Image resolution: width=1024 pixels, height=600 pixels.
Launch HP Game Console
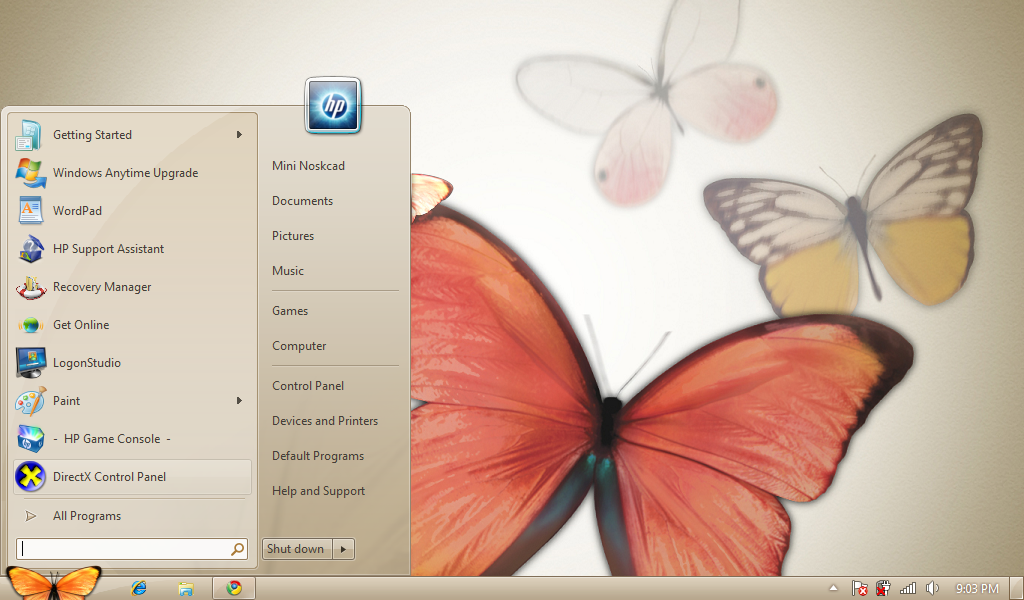(x=111, y=439)
